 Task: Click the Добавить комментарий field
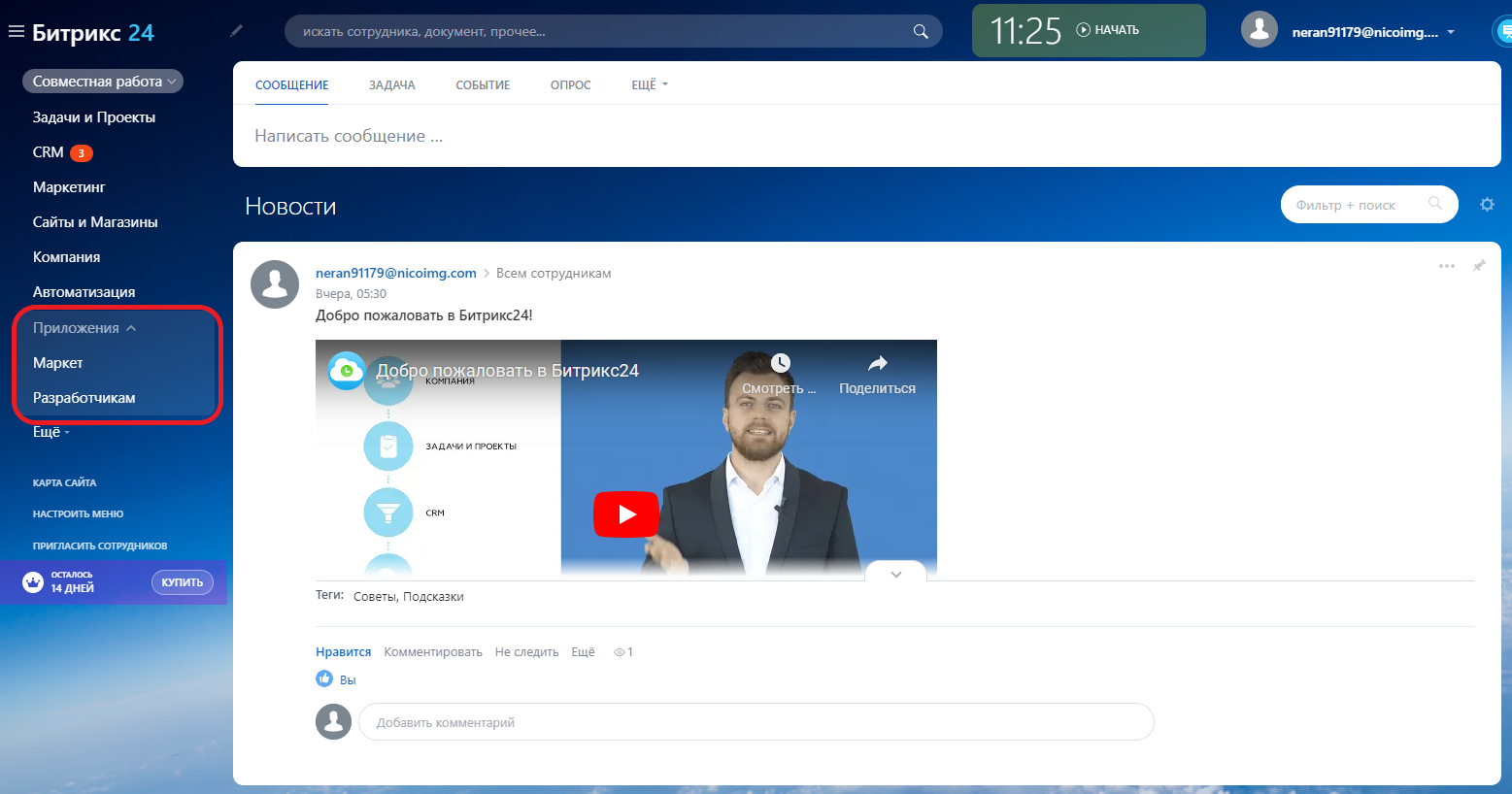(756, 722)
